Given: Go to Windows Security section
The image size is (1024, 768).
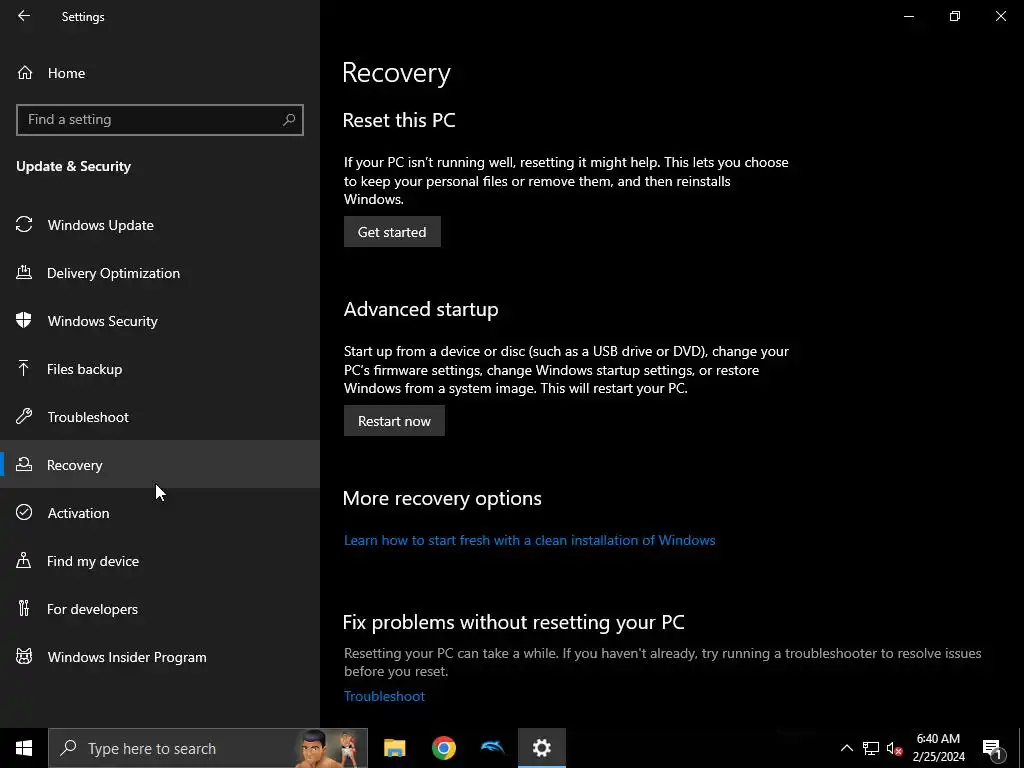Looking at the screenshot, I should (x=160, y=321).
